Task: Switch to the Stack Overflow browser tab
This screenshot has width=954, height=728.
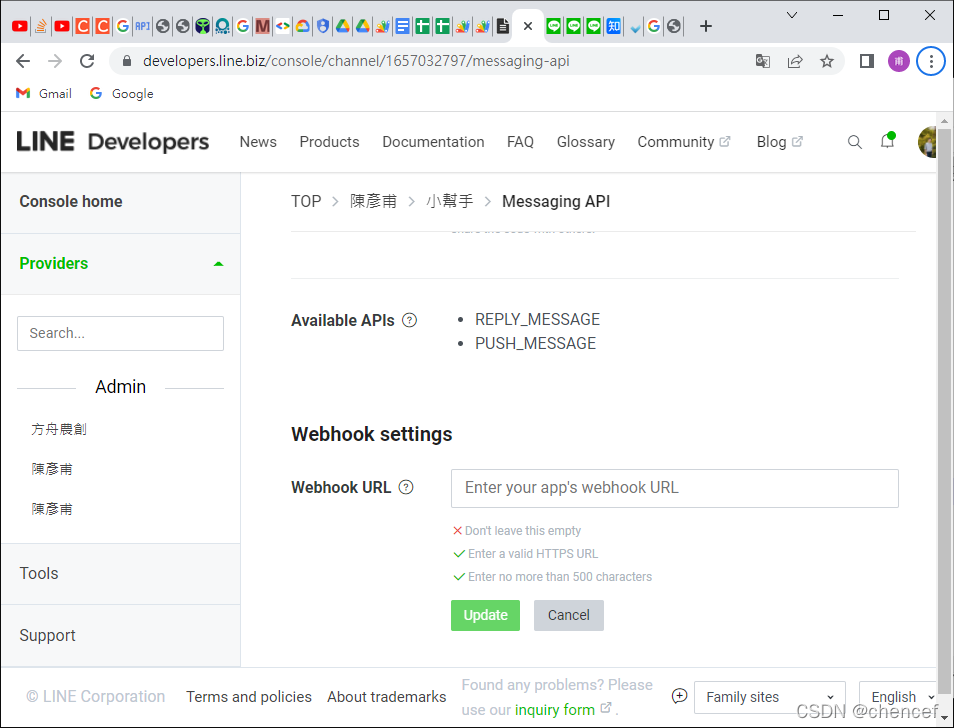Action: coord(41,26)
